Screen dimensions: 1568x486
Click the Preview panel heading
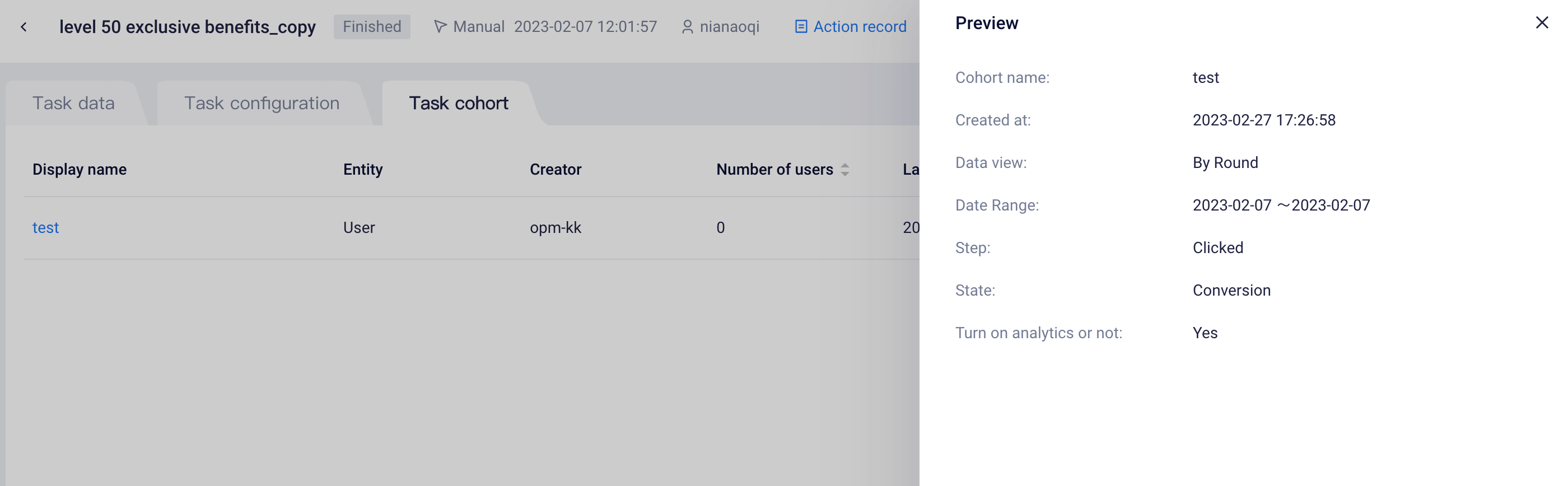987,23
